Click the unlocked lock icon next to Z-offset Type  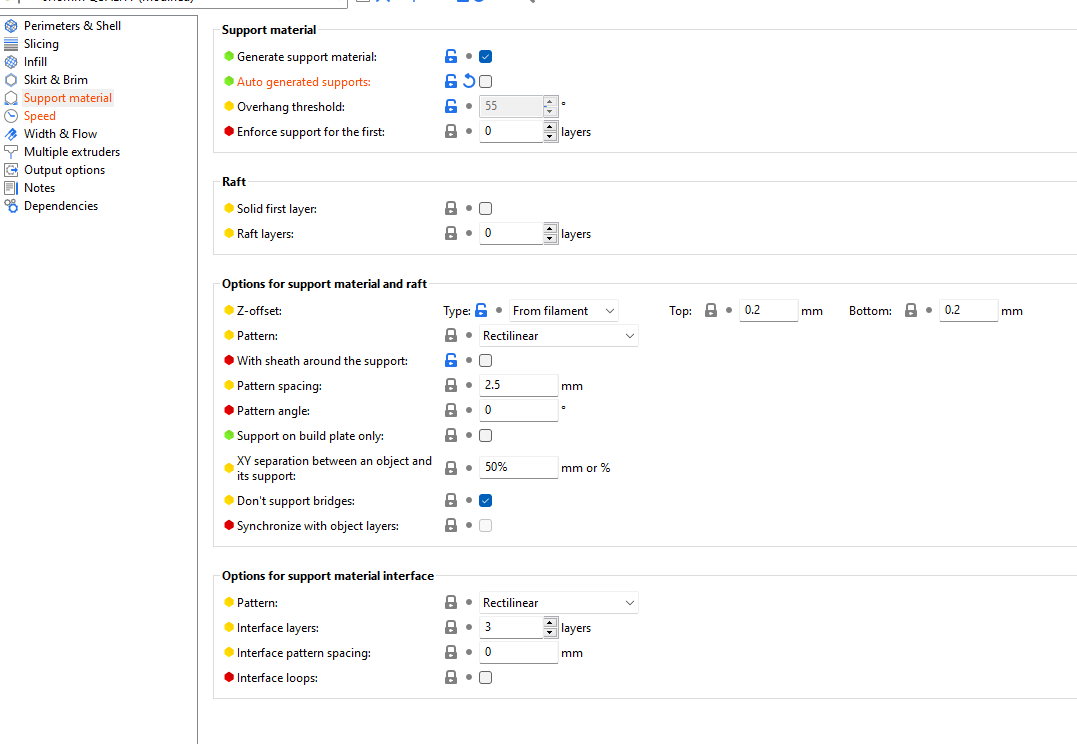(481, 311)
